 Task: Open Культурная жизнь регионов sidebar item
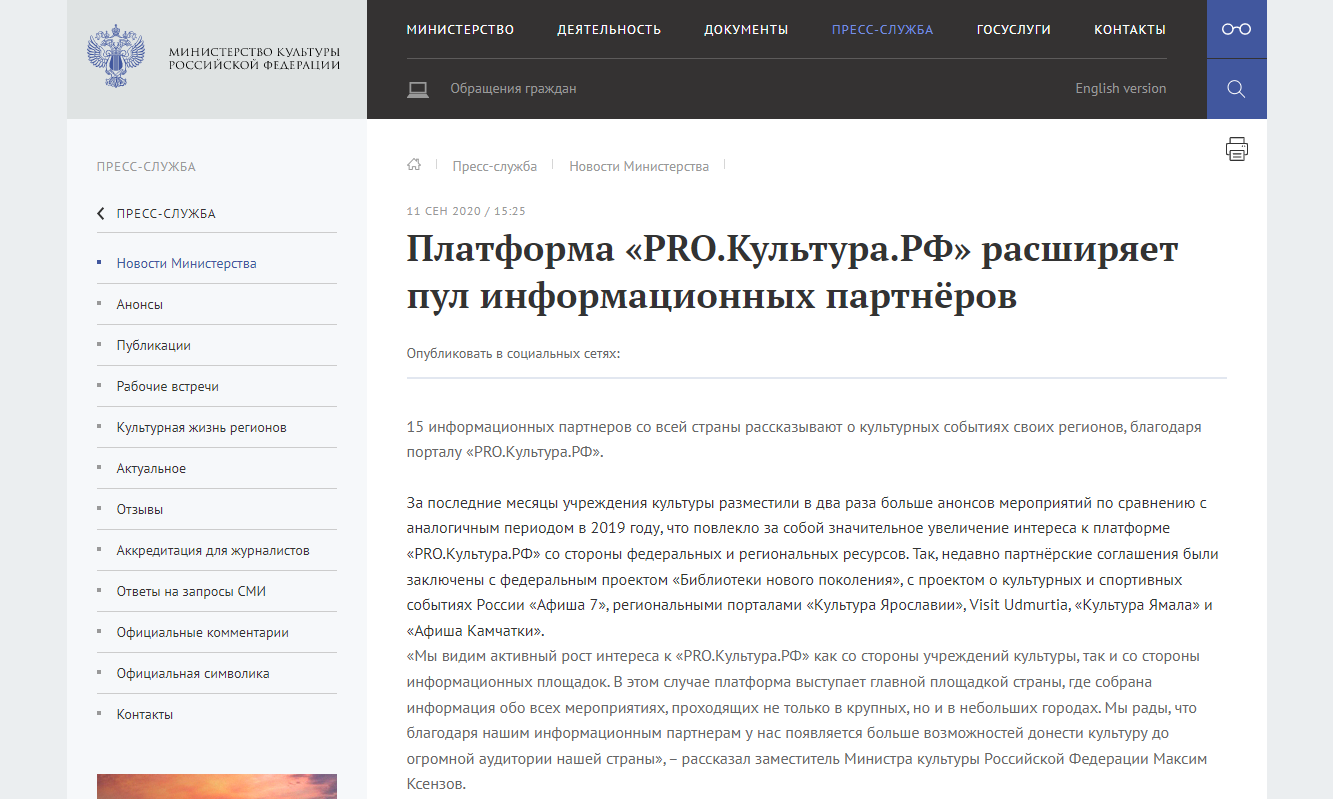click(x=201, y=427)
